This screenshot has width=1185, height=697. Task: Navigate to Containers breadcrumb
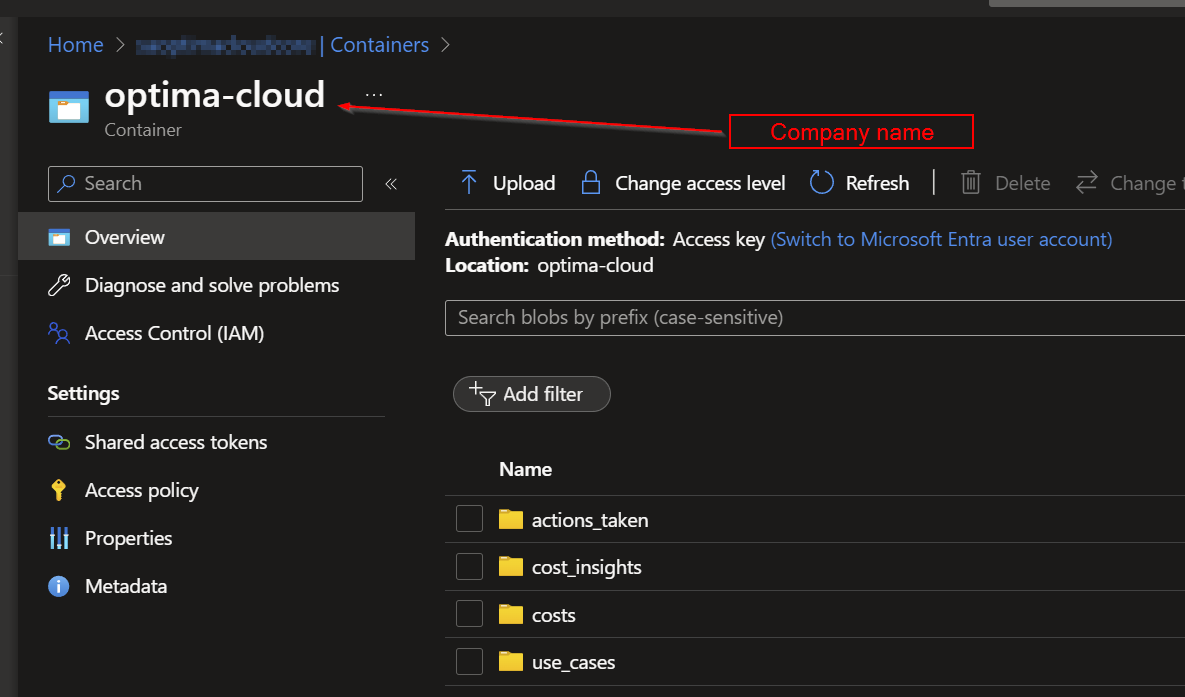click(x=379, y=45)
